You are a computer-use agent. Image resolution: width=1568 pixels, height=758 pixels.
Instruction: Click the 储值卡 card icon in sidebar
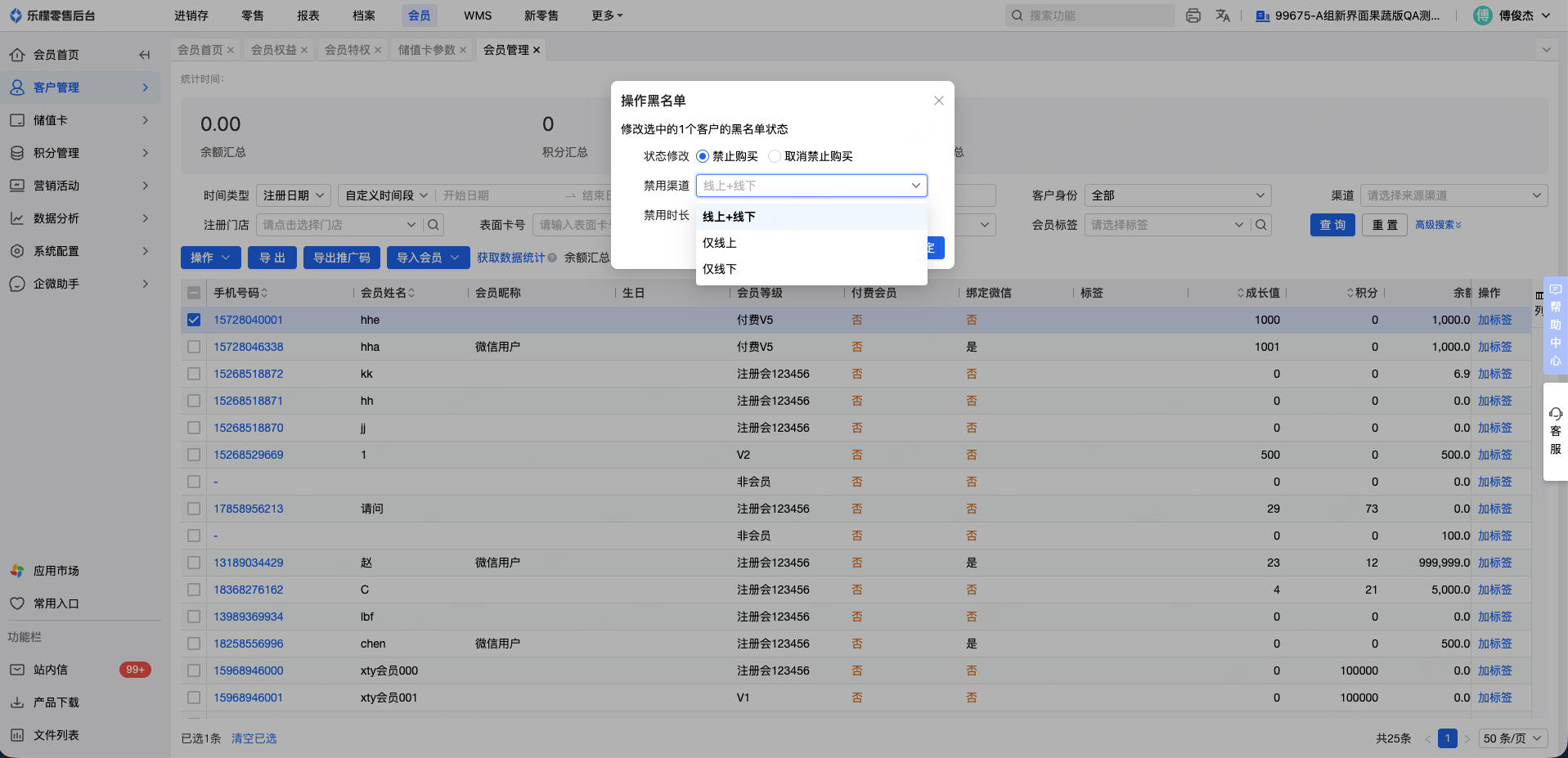pos(17,120)
